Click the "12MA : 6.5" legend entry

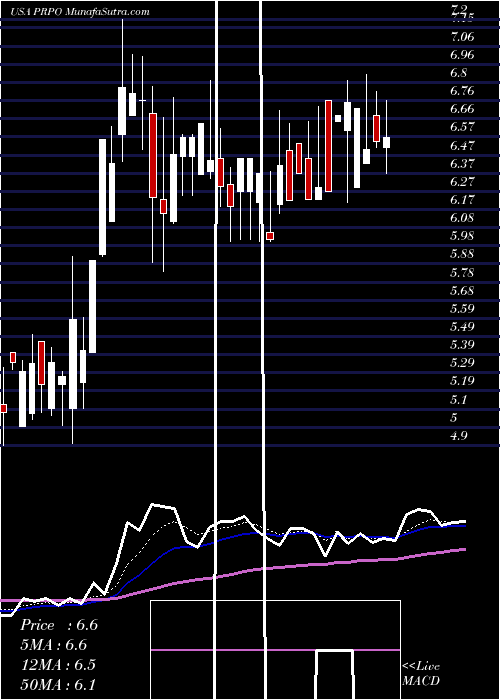[57, 664]
